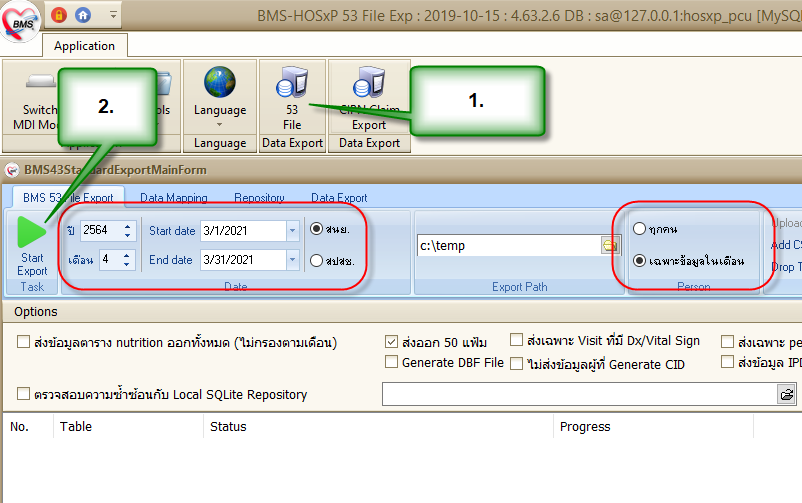This screenshot has width=802, height=503.
Task: Check the ส่งเฉพาะ pe... checkbox
Action: click(727, 341)
